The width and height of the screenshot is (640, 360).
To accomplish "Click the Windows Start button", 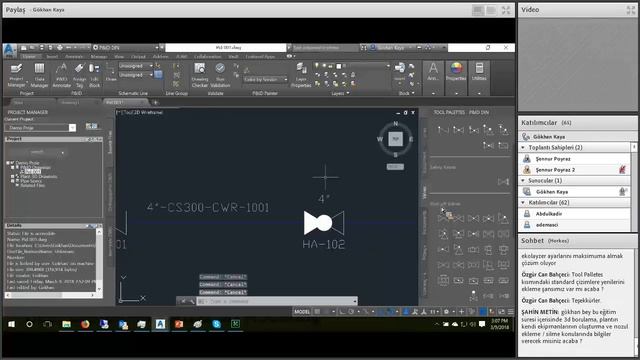I will pos(11,324).
